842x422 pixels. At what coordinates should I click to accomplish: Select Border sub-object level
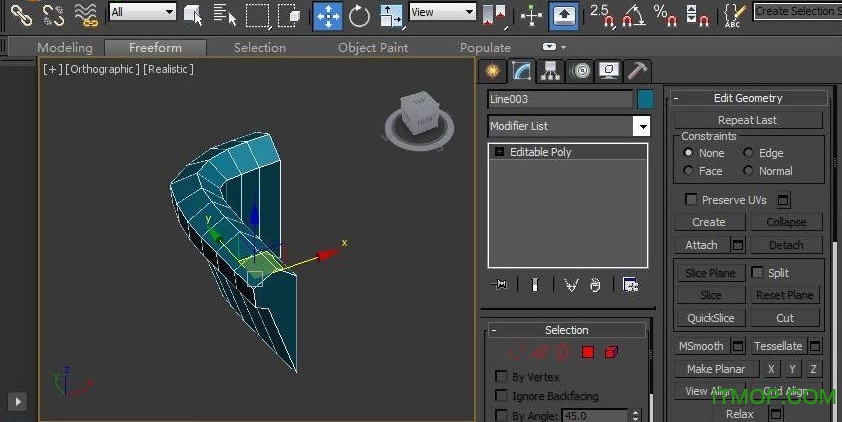tap(562, 352)
